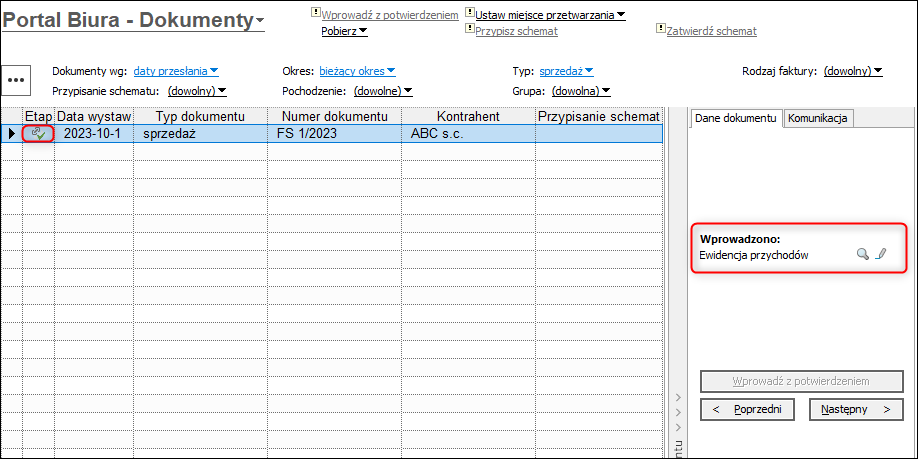Go to the Następny document
The height and width of the screenshot is (459, 918).
pos(855,409)
